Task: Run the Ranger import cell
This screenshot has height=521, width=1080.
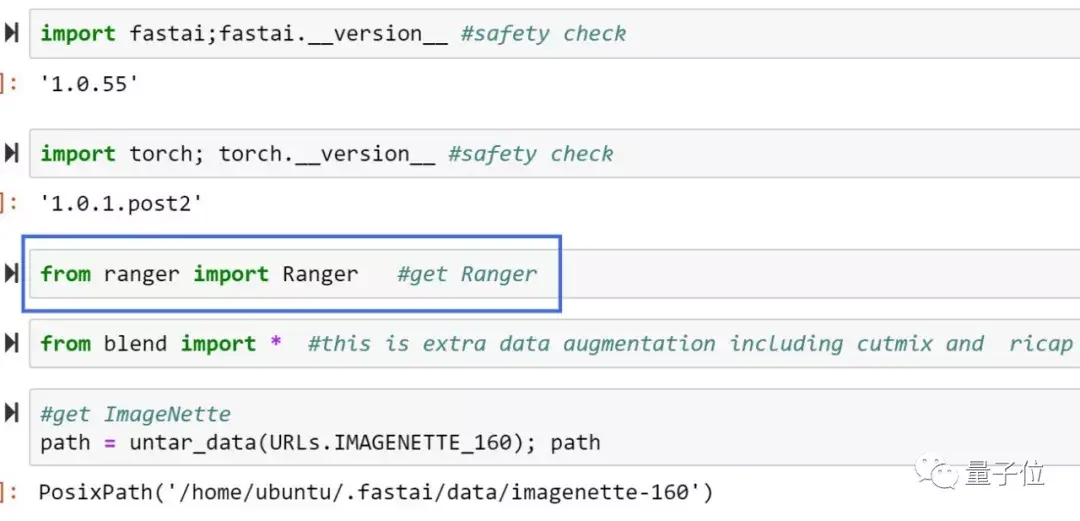Action: tap(11, 273)
